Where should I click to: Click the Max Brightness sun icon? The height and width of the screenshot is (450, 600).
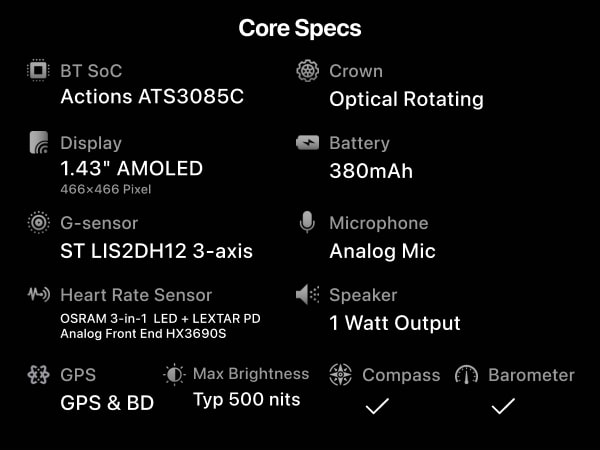tap(174, 374)
